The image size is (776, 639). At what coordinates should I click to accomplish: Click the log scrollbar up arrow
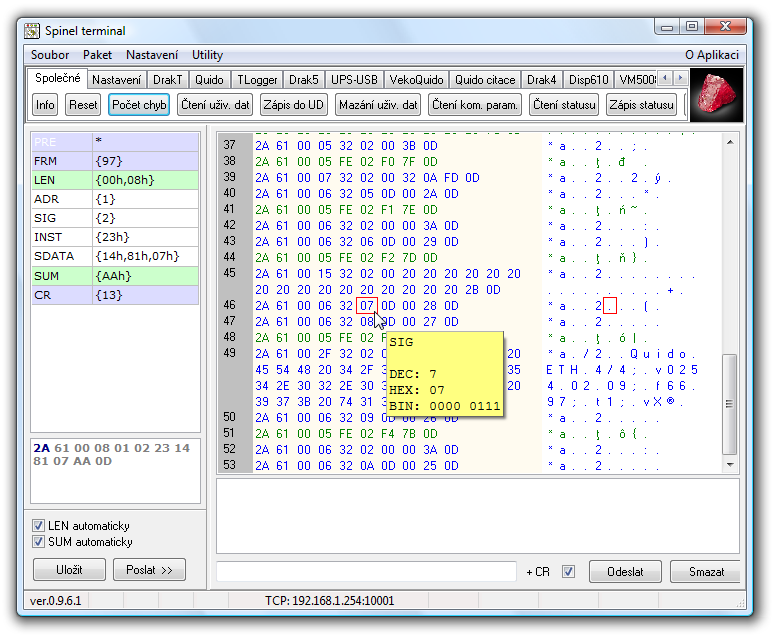pos(730,143)
